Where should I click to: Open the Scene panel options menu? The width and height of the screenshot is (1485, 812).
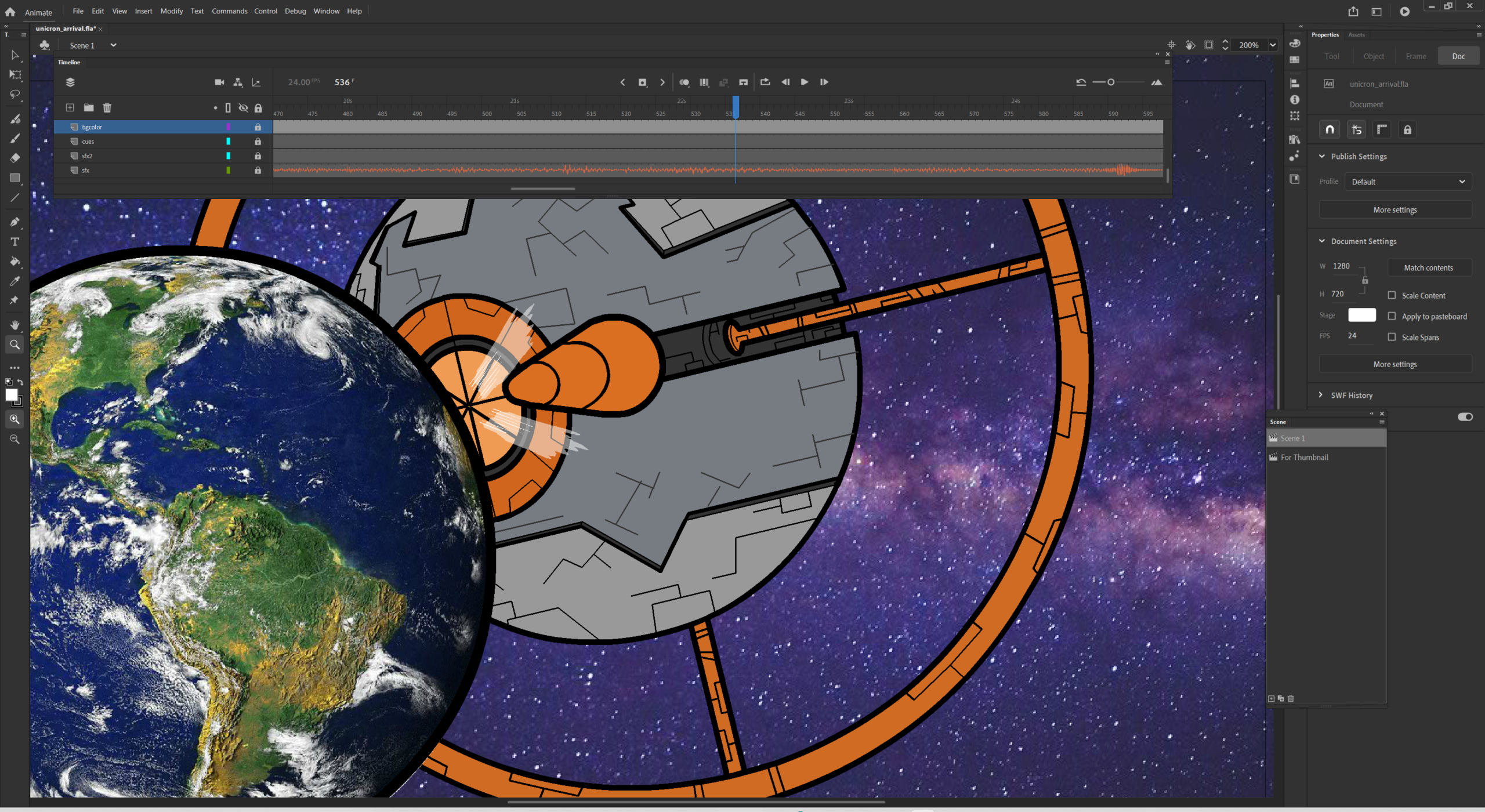[x=1382, y=422]
